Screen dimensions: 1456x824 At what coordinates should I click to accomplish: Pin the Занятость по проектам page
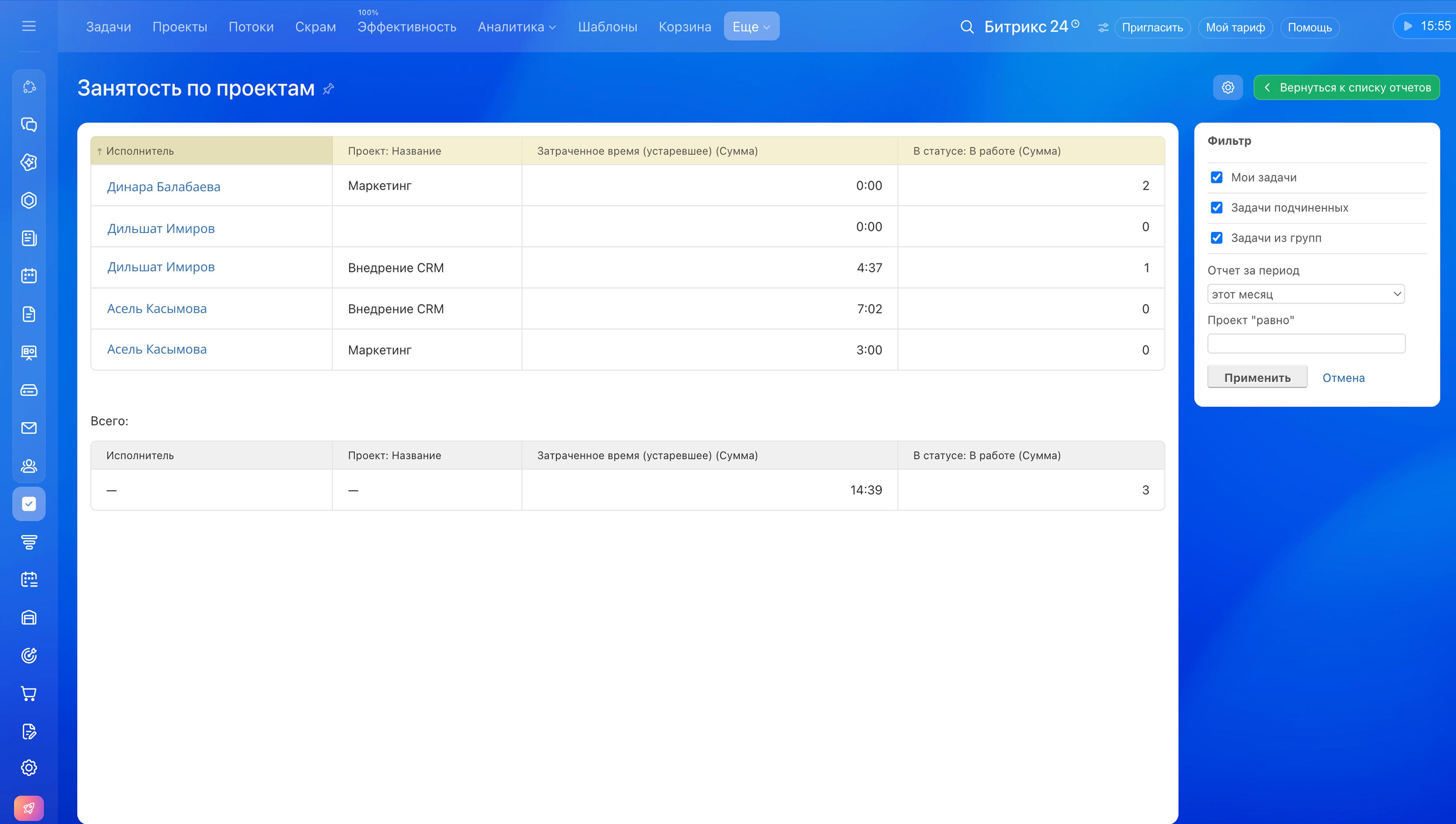point(328,89)
